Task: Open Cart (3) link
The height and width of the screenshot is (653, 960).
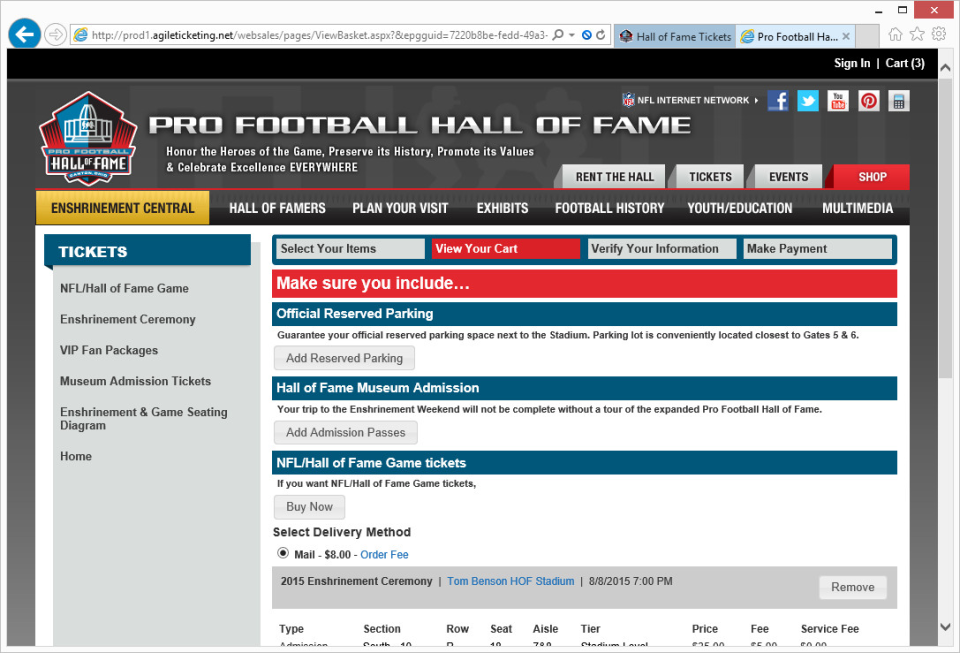Action: (905, 63)
